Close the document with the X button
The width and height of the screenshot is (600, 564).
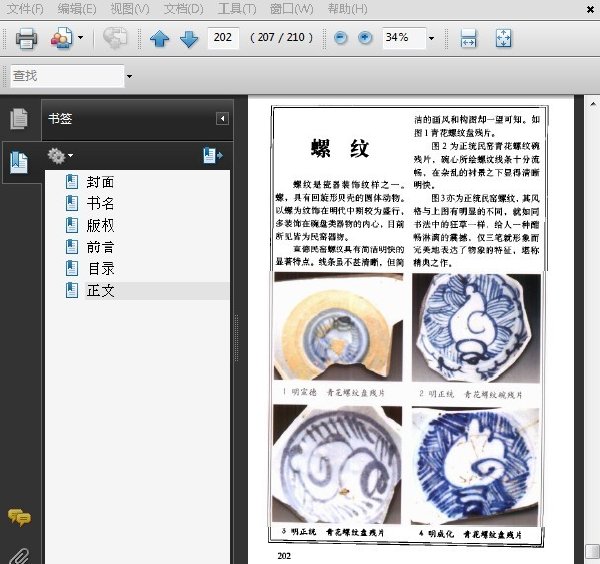[590, 9]
